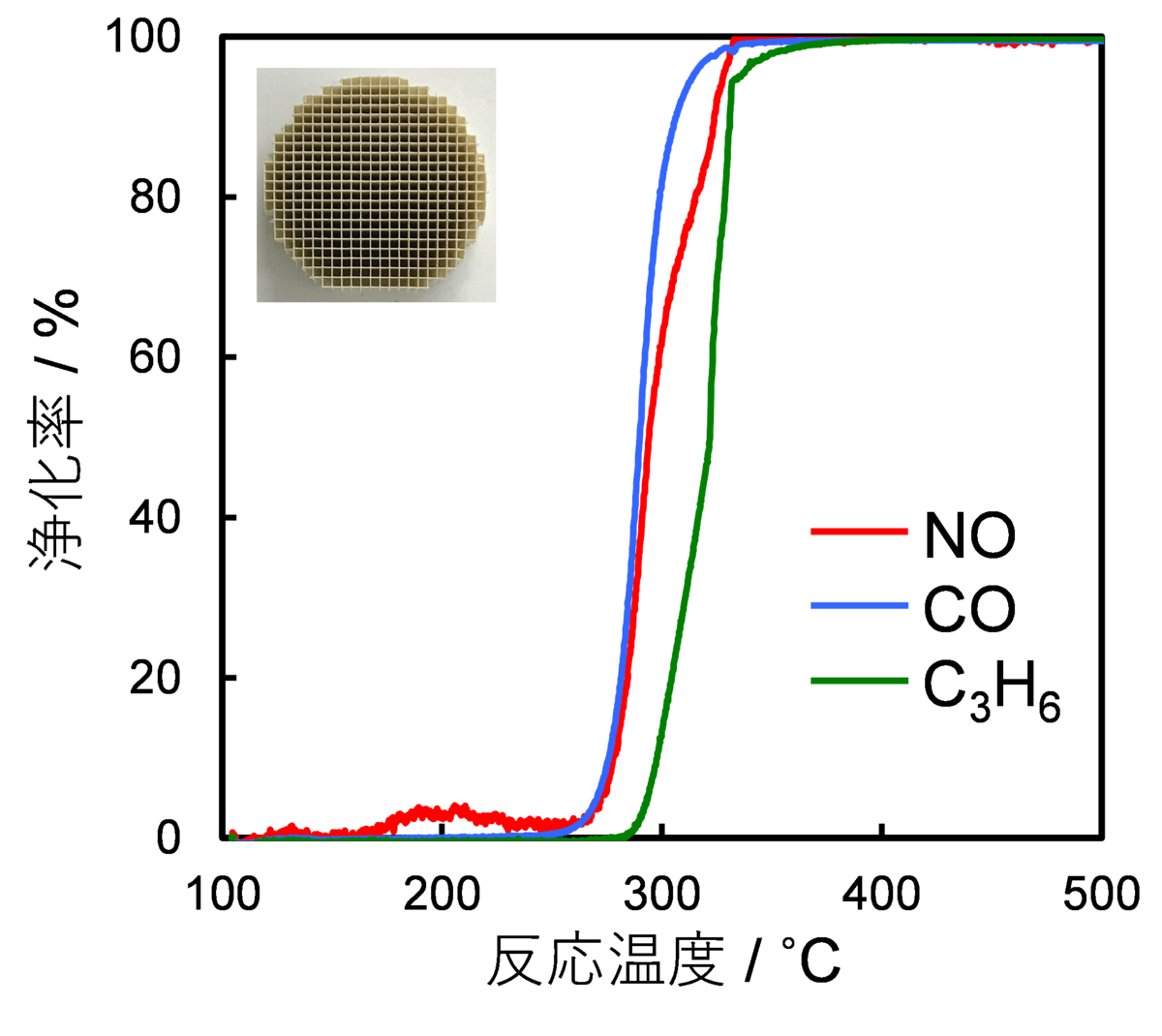Click the 20 tick label on y-axis
Image resolution: width=1162 pixels, height=1036 pixels.
[155, 678]
